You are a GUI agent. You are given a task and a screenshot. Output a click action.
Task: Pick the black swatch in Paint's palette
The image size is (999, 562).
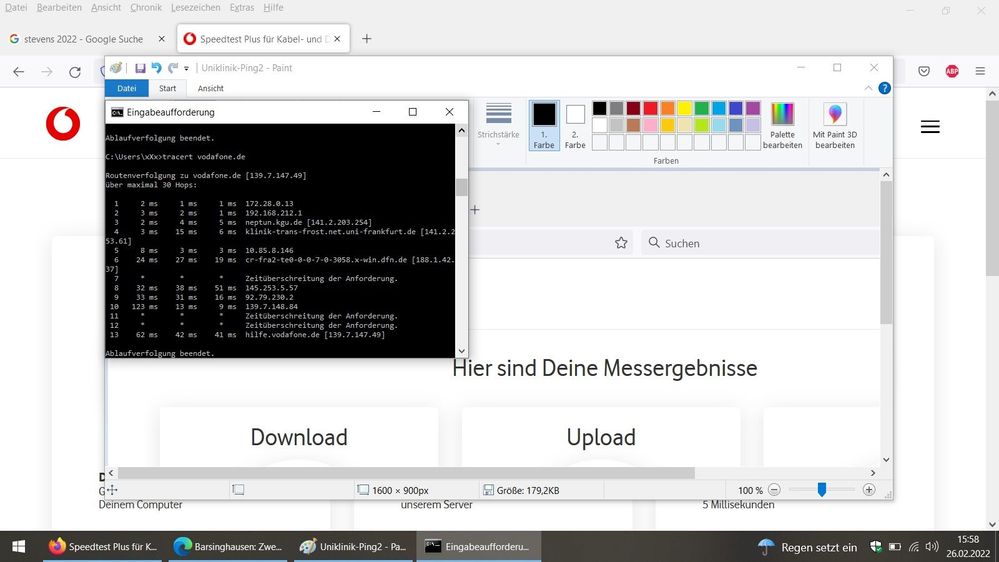tap(600, 108)
